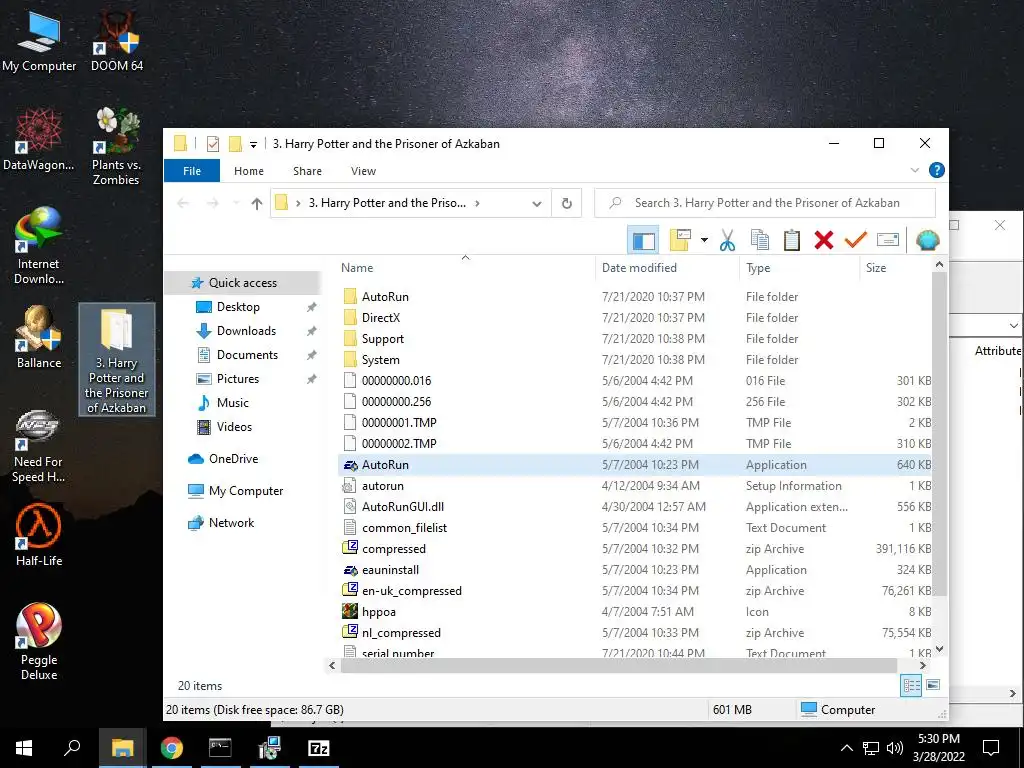The image size is (1024, 768).
Task: Click the vertical scrollbar in file list
Action: (939, 434)
